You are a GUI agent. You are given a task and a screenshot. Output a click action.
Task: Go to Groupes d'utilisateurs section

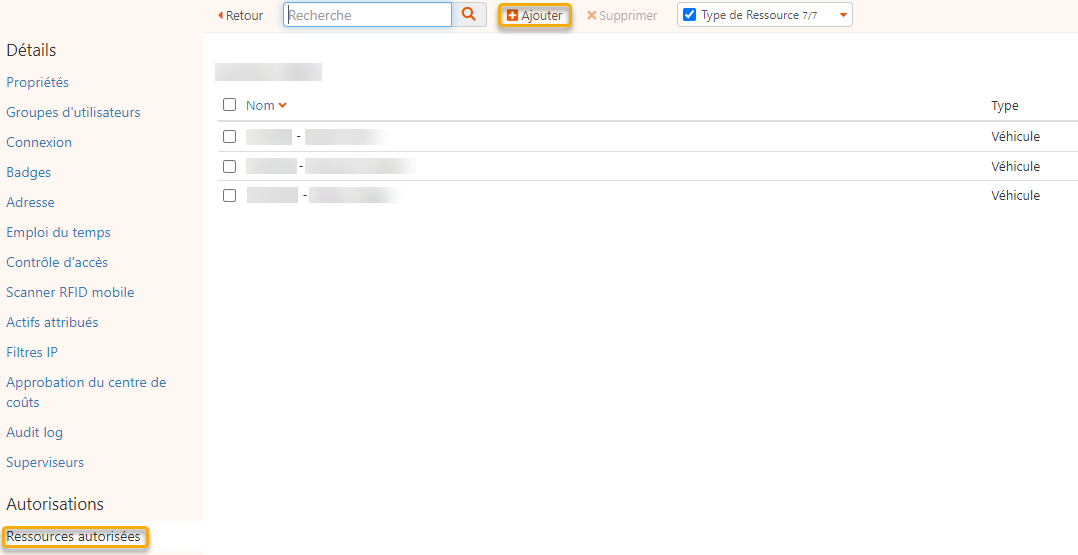point(73,112)
